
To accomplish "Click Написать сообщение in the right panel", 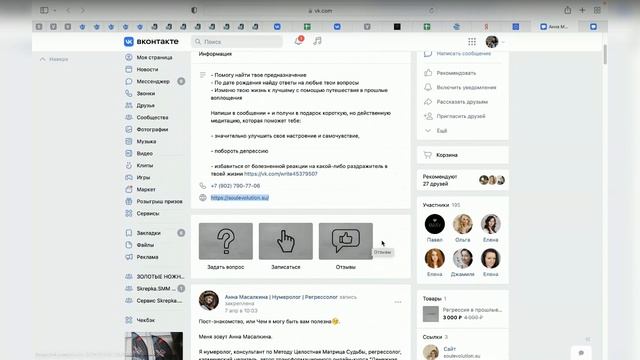I will point(463,53).
